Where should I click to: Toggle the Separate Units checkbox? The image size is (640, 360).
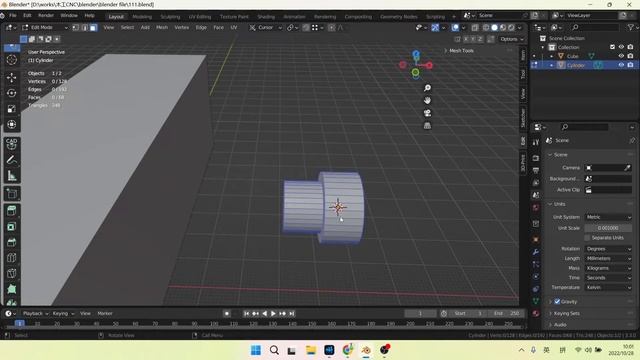(587, 238)
